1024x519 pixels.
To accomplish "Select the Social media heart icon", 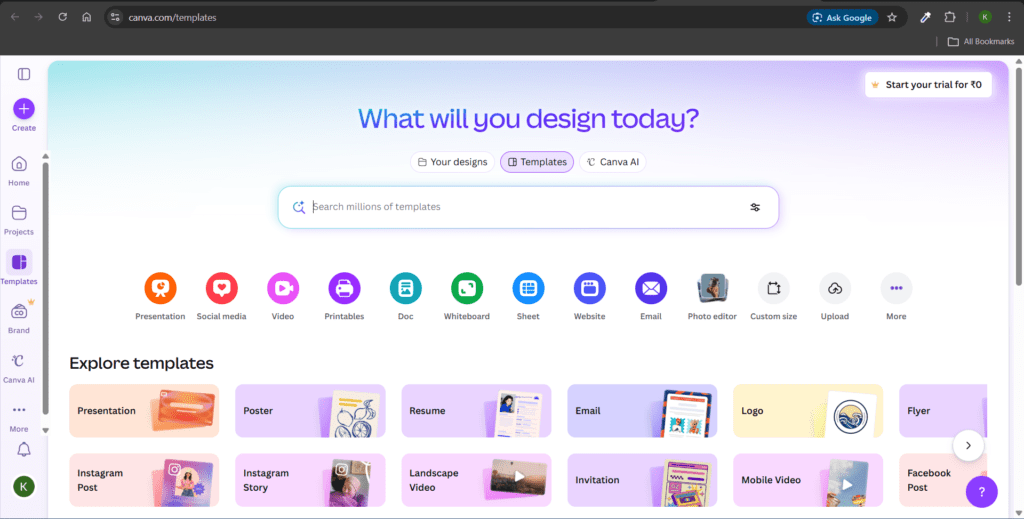I will (x=221, y=288).
